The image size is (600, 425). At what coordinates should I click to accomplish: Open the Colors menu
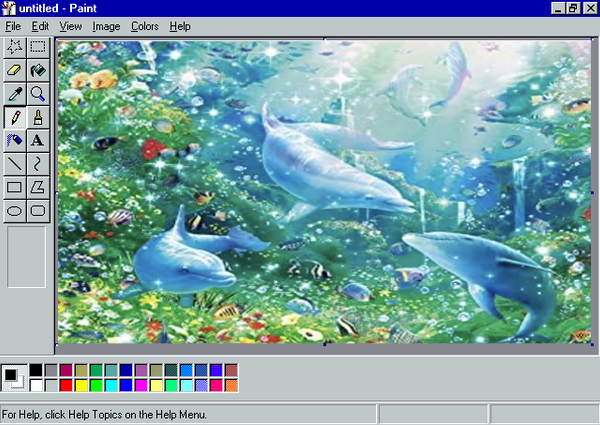145,26
